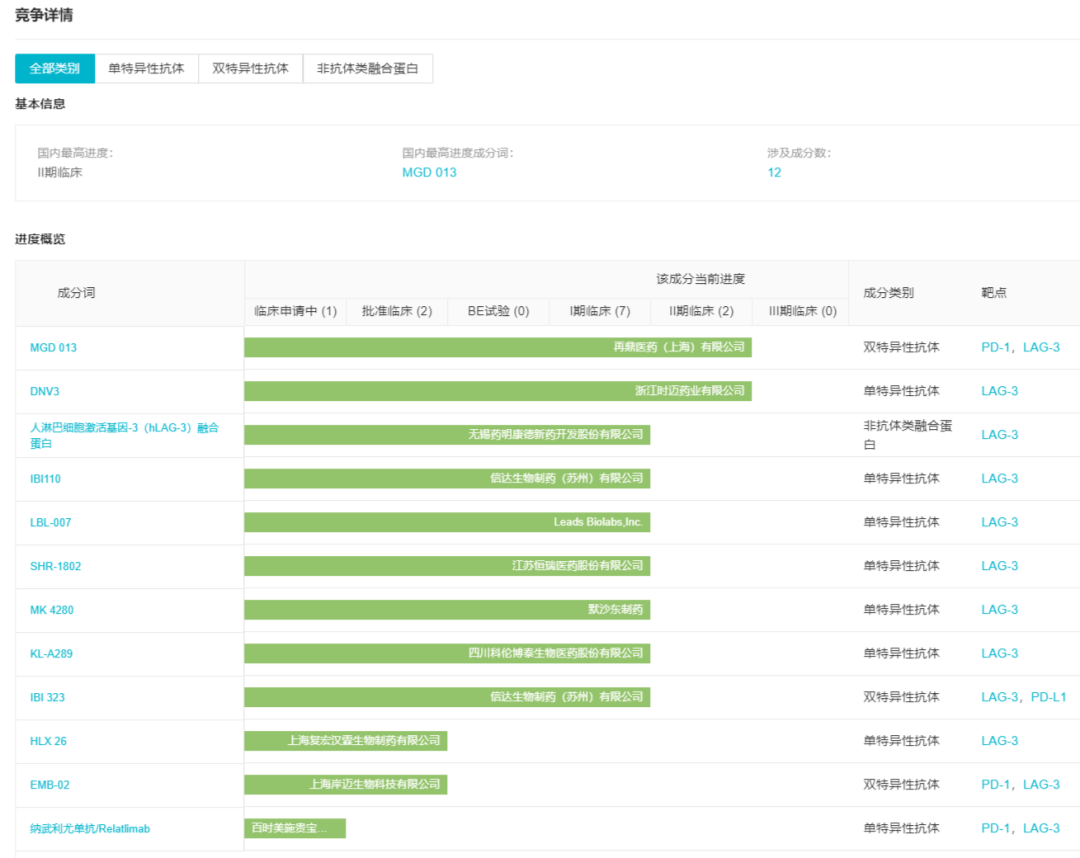The width and height of the screenshot is (1080, 858).
Task: Click LAG-3 target in LBL-007 row
Action: (999, 522)
